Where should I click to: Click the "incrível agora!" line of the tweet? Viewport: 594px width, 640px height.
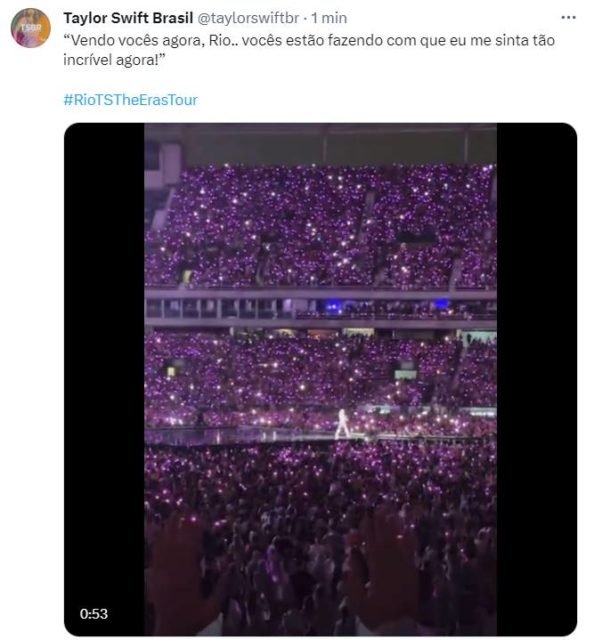coord(114,60)
